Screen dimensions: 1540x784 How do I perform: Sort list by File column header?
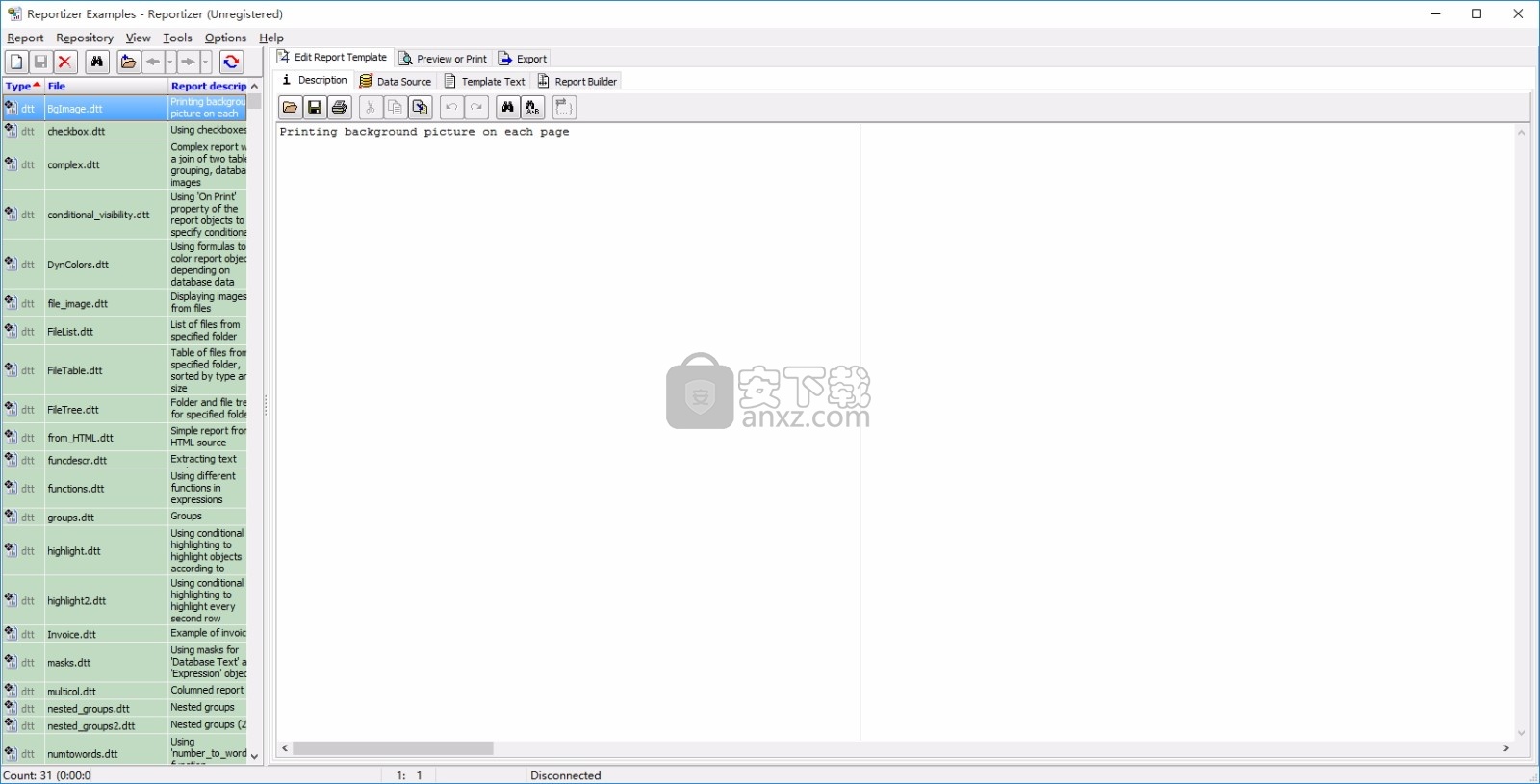point(106,86)
